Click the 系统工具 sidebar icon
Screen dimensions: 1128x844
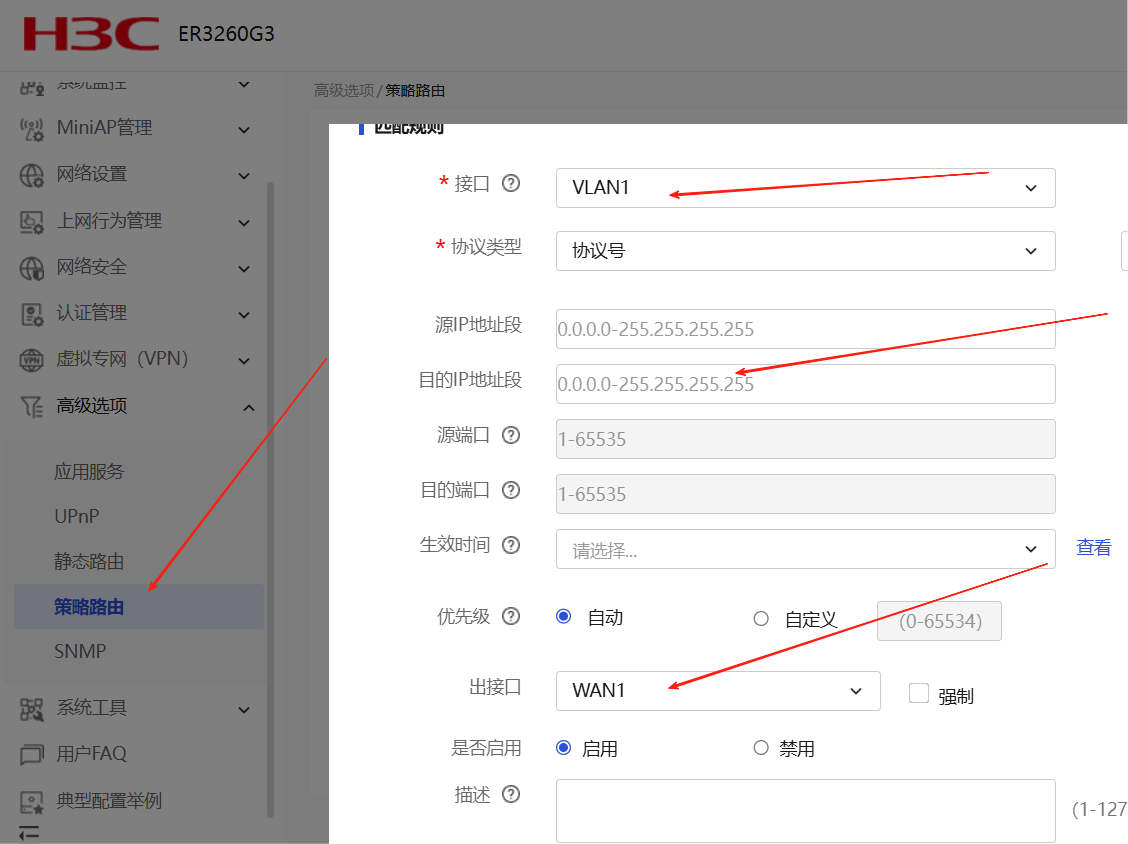32,709
